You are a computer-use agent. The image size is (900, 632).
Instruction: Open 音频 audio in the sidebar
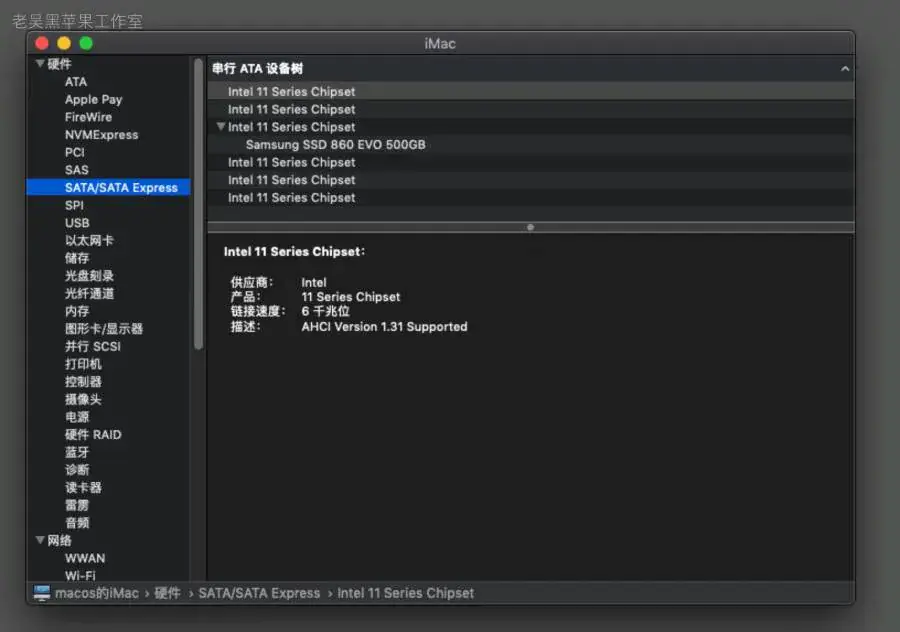point(77,523)
